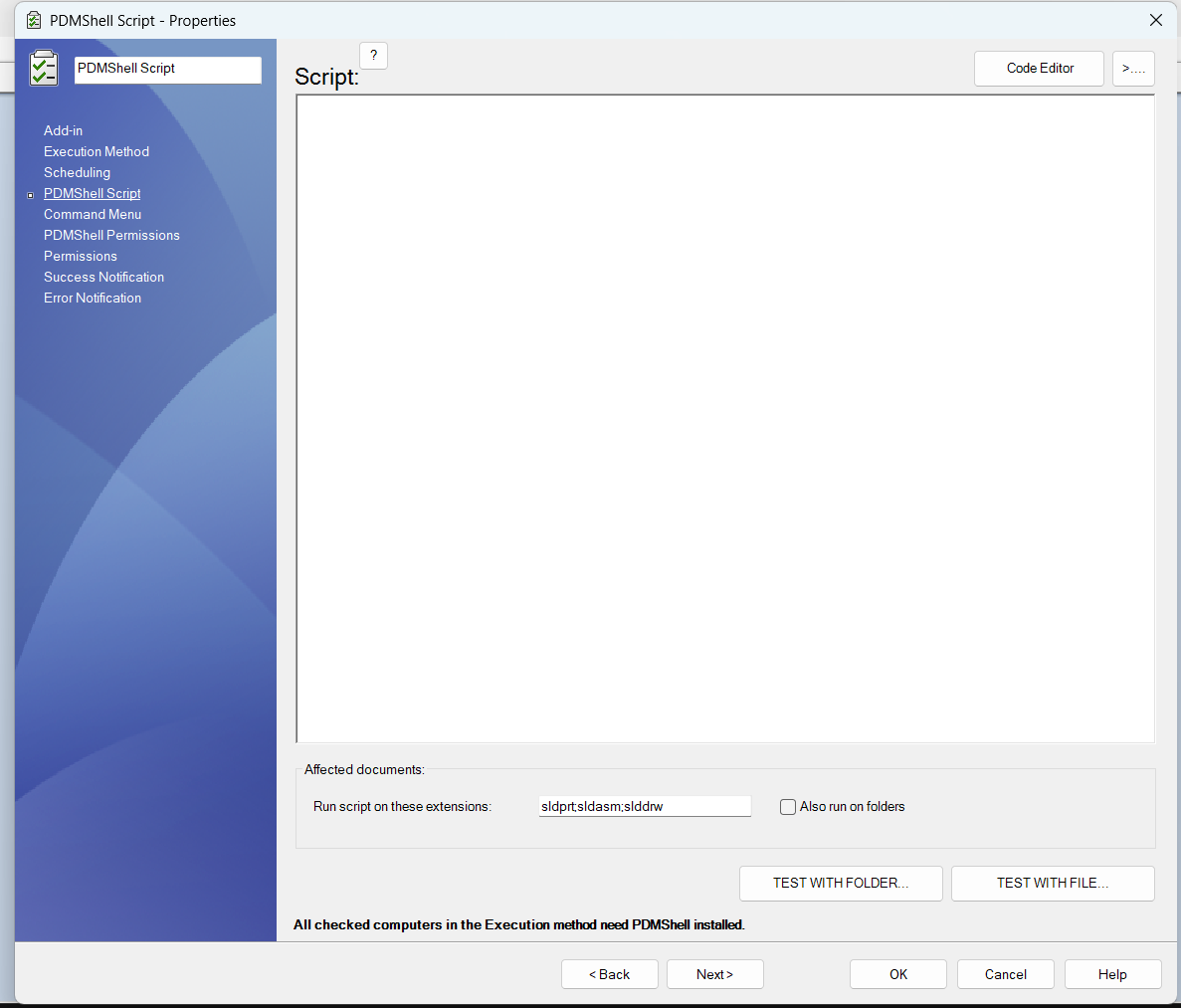Click the 'Run script on these extensions:' label
1181x1008 pixels.
pos(402,807)
